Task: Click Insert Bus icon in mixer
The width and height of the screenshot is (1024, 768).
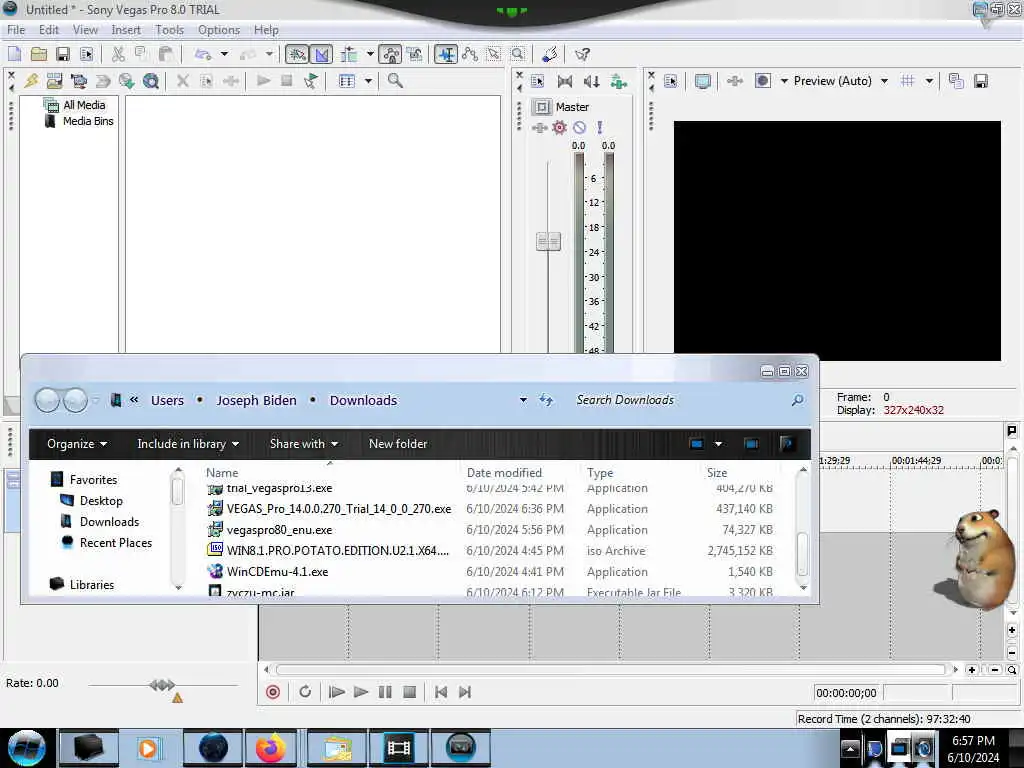Action: pos(618,81)
